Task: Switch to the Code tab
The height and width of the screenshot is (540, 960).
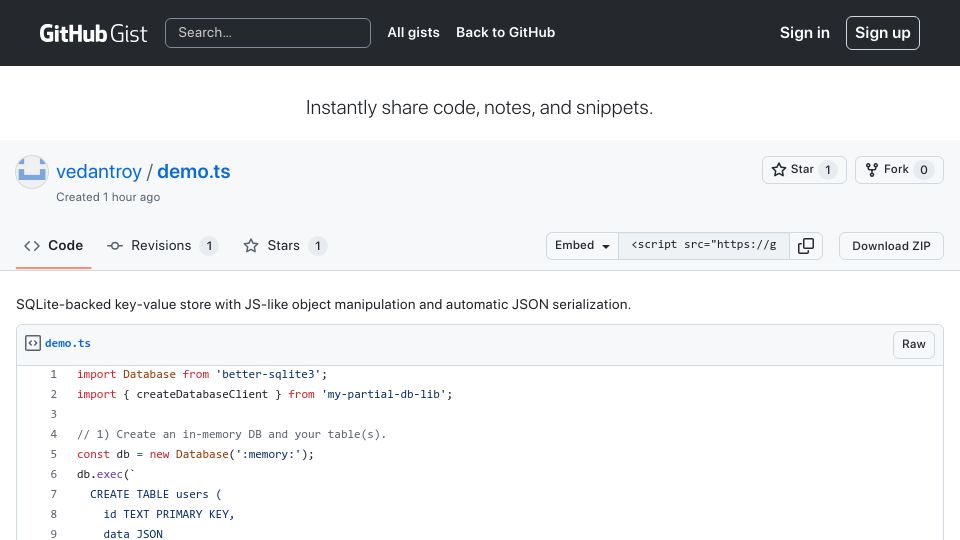Action: [53, 246]
